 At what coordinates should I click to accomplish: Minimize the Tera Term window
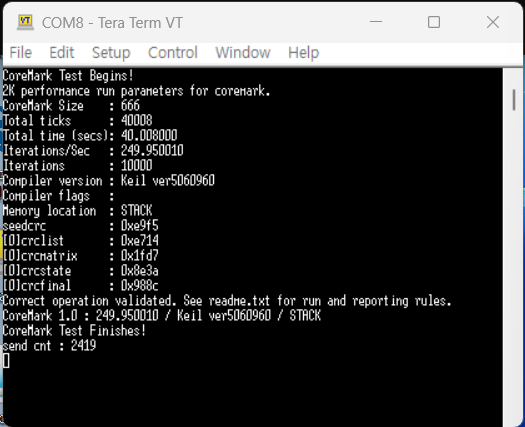pyautogui.click(x=376, y=22)
